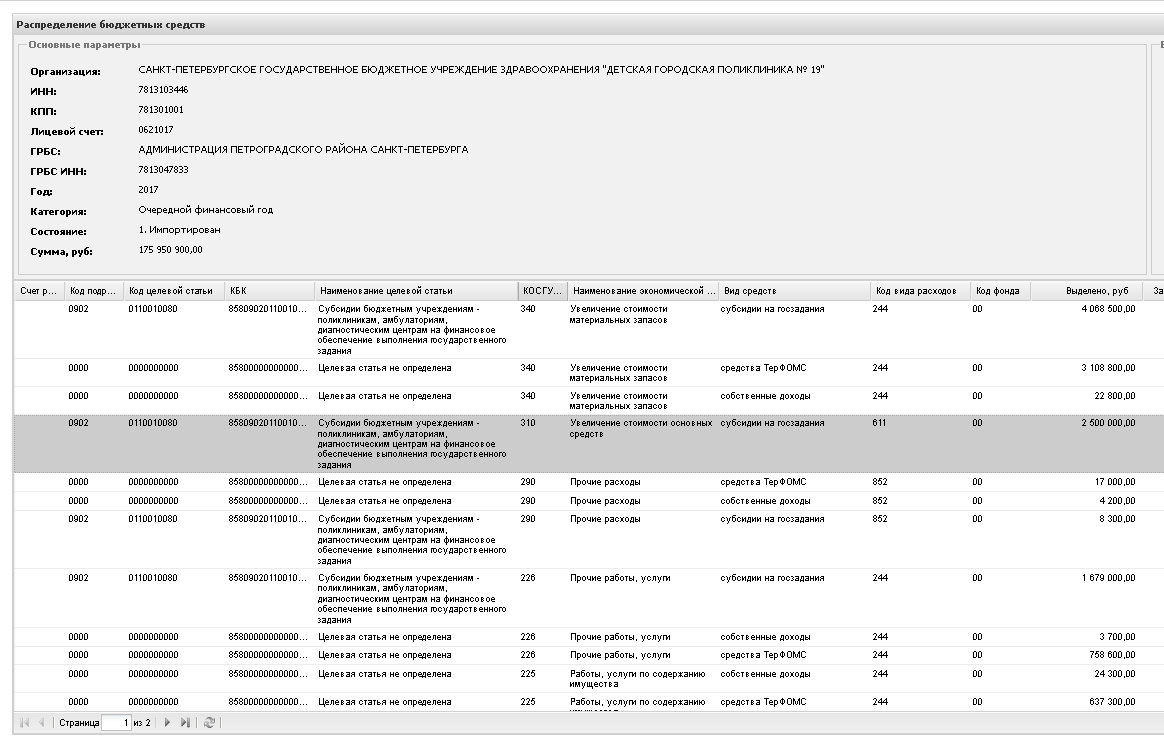Click the 'Наименование экономической ...' column header

644,290
